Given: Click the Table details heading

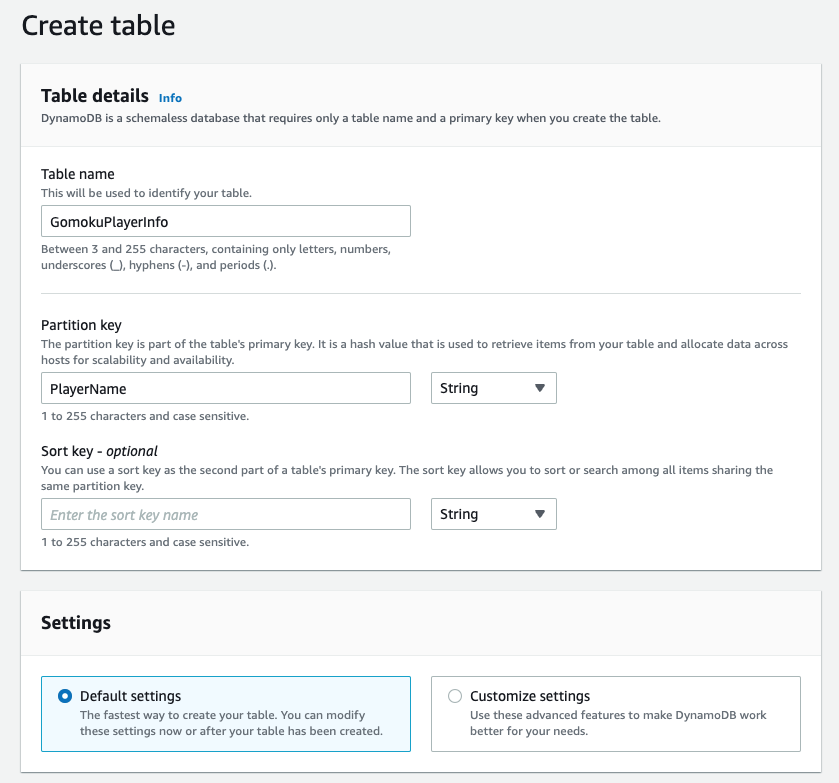Looking at the screenshot, I should [x=95, y=96].
